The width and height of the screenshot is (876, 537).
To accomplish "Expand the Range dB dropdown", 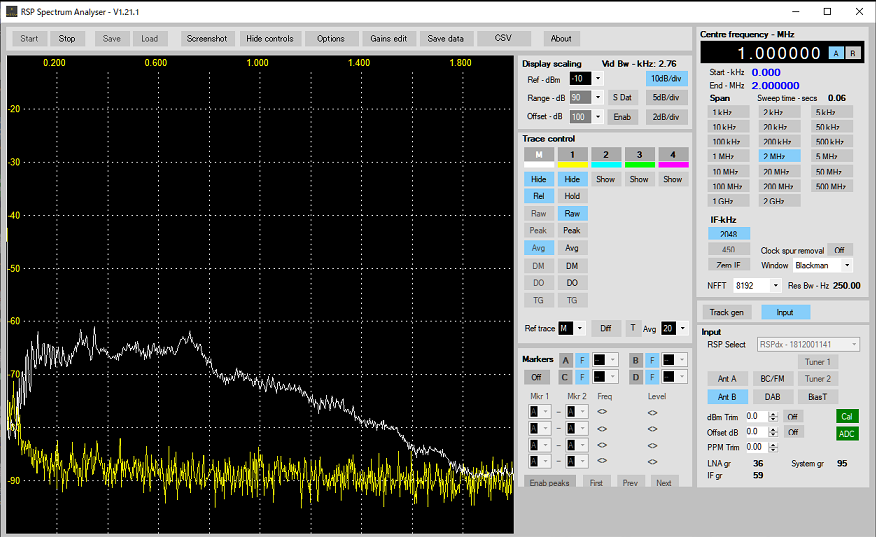I will pos(597,97).
